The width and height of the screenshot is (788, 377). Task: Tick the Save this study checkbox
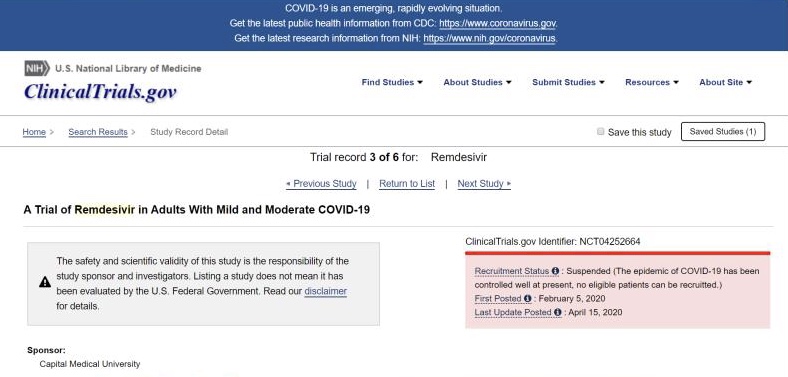pyautogui.click(x=600, y=132)
